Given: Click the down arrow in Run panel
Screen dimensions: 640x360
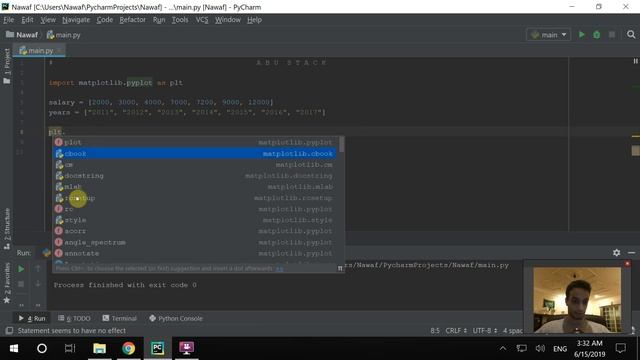Looking at the screenshot, I should pyautogui.click(x=38, y=284).
